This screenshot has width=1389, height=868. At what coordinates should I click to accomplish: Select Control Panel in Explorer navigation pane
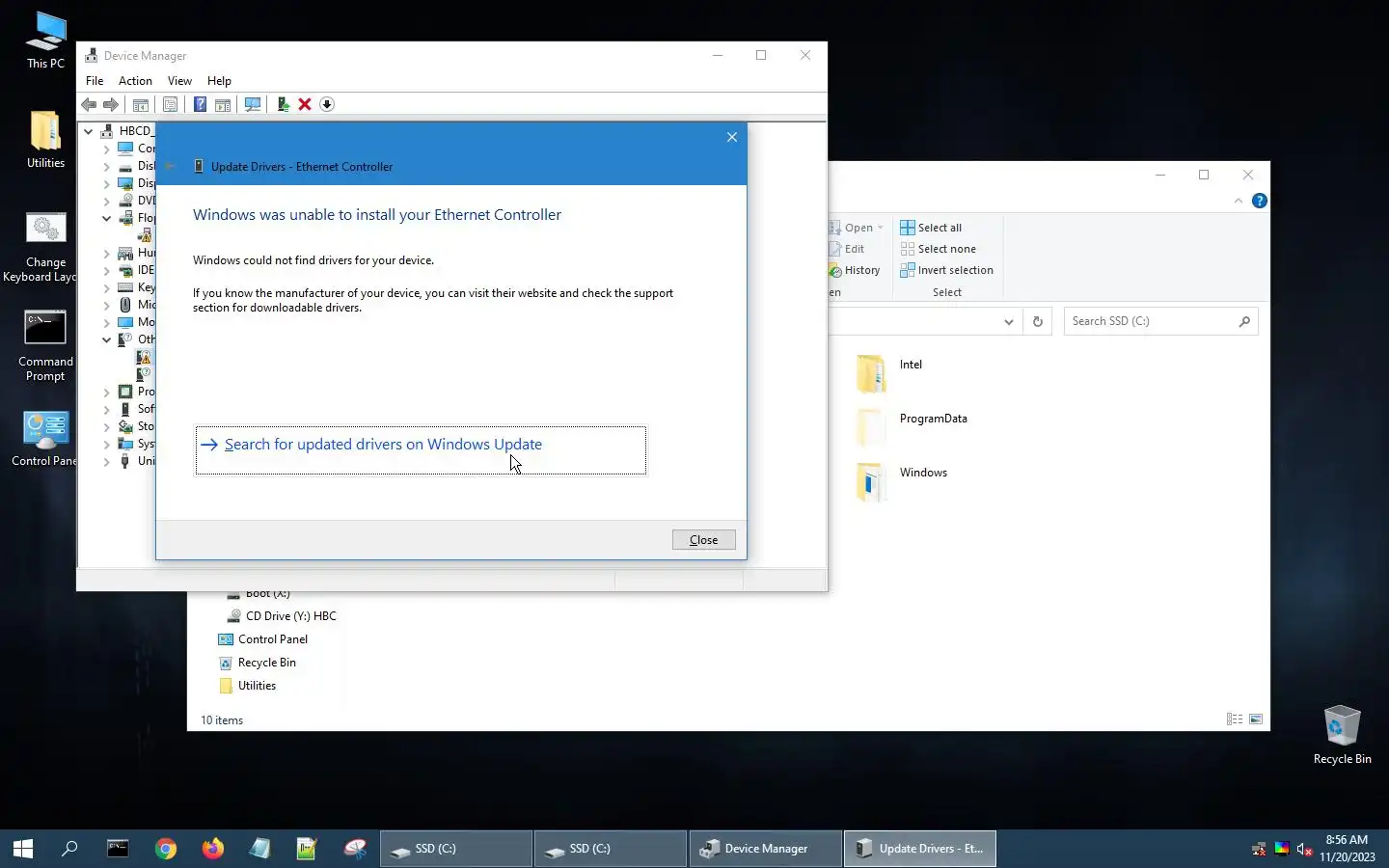[263, 639]
